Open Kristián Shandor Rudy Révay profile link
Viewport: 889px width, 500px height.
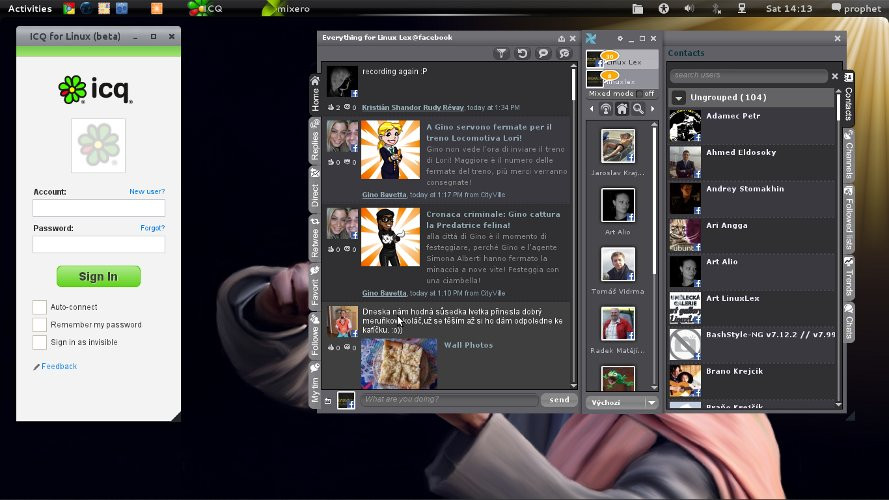(413, 107)
